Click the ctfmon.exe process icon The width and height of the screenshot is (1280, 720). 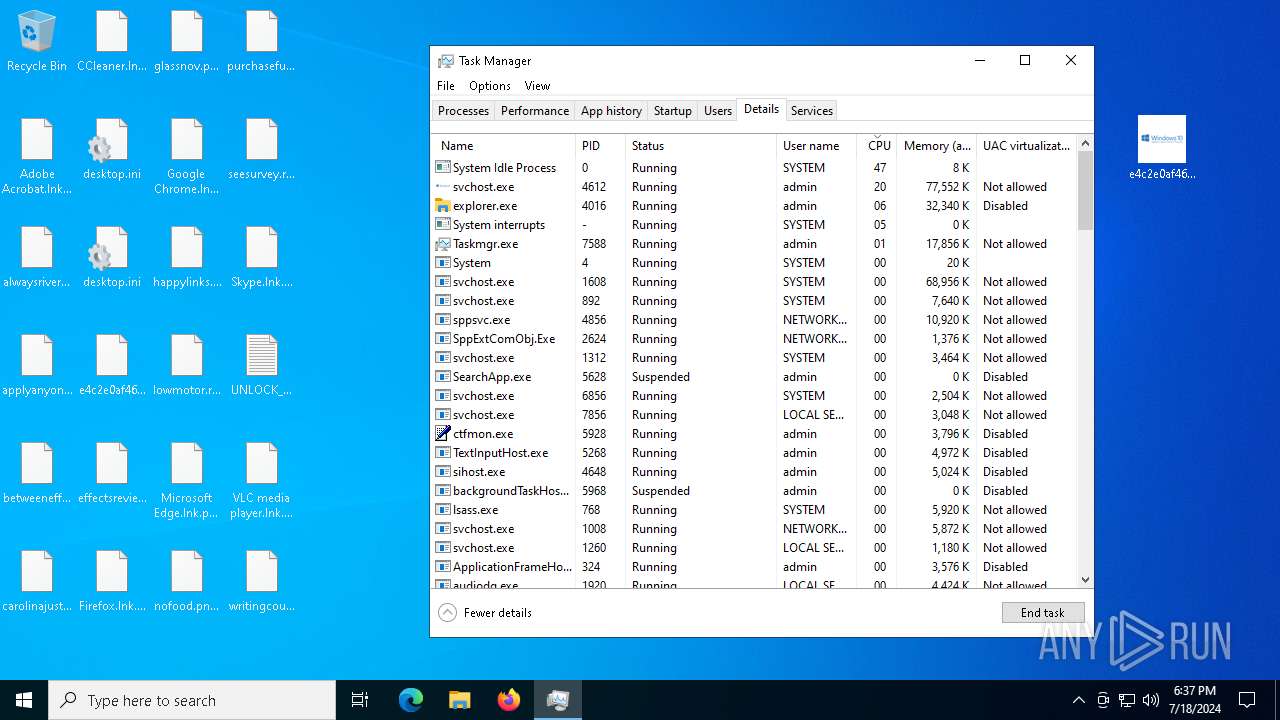(x=444, y=434)
